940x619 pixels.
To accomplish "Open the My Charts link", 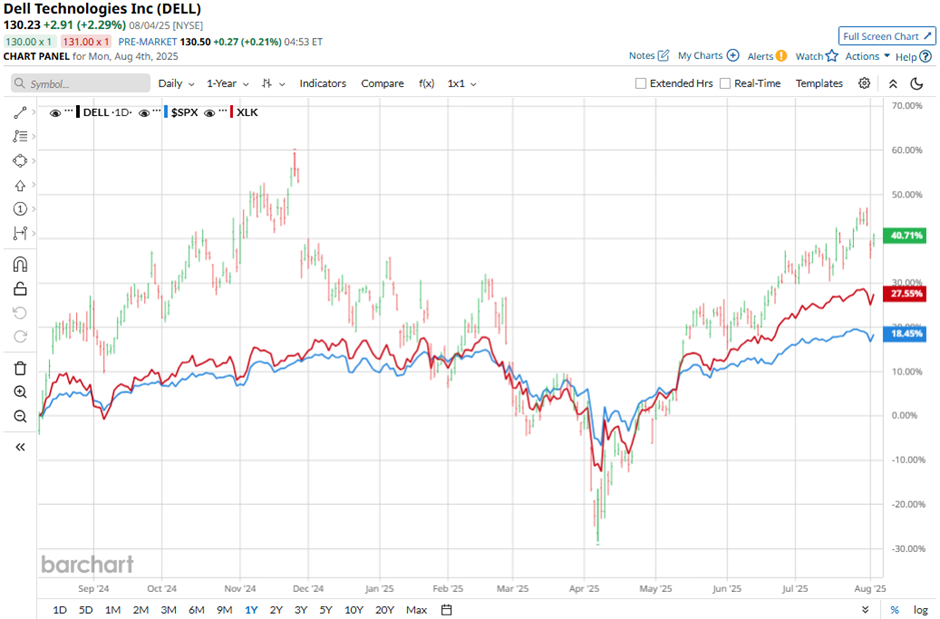I will click(700, 56).
